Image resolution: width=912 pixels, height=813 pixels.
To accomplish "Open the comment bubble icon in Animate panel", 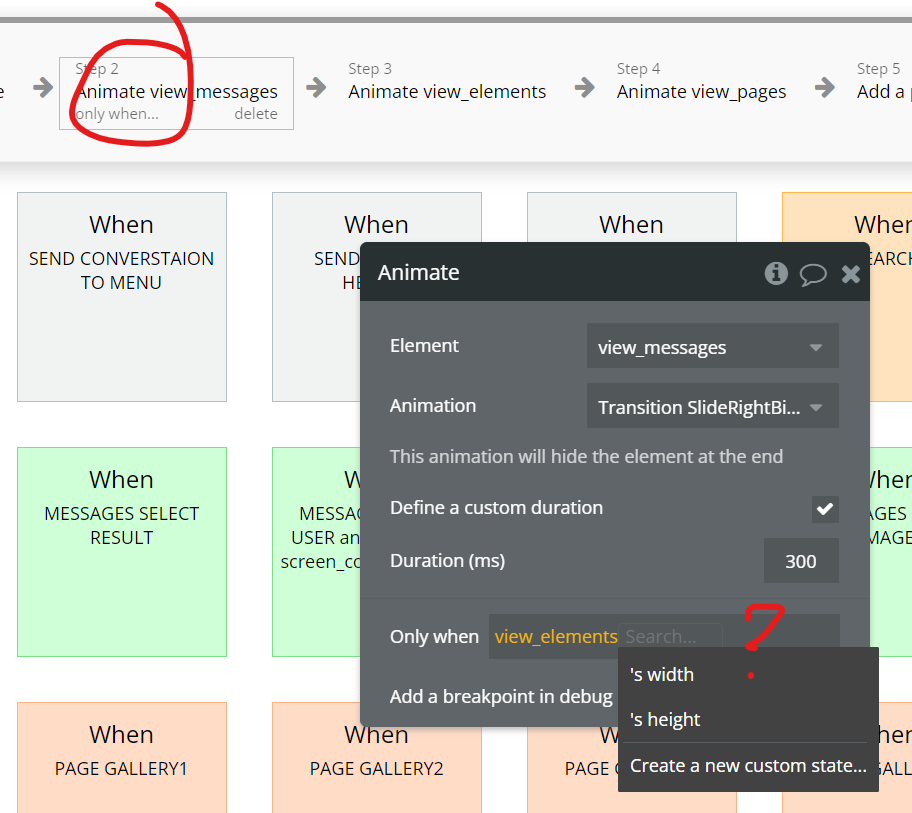I will point(813,274).
